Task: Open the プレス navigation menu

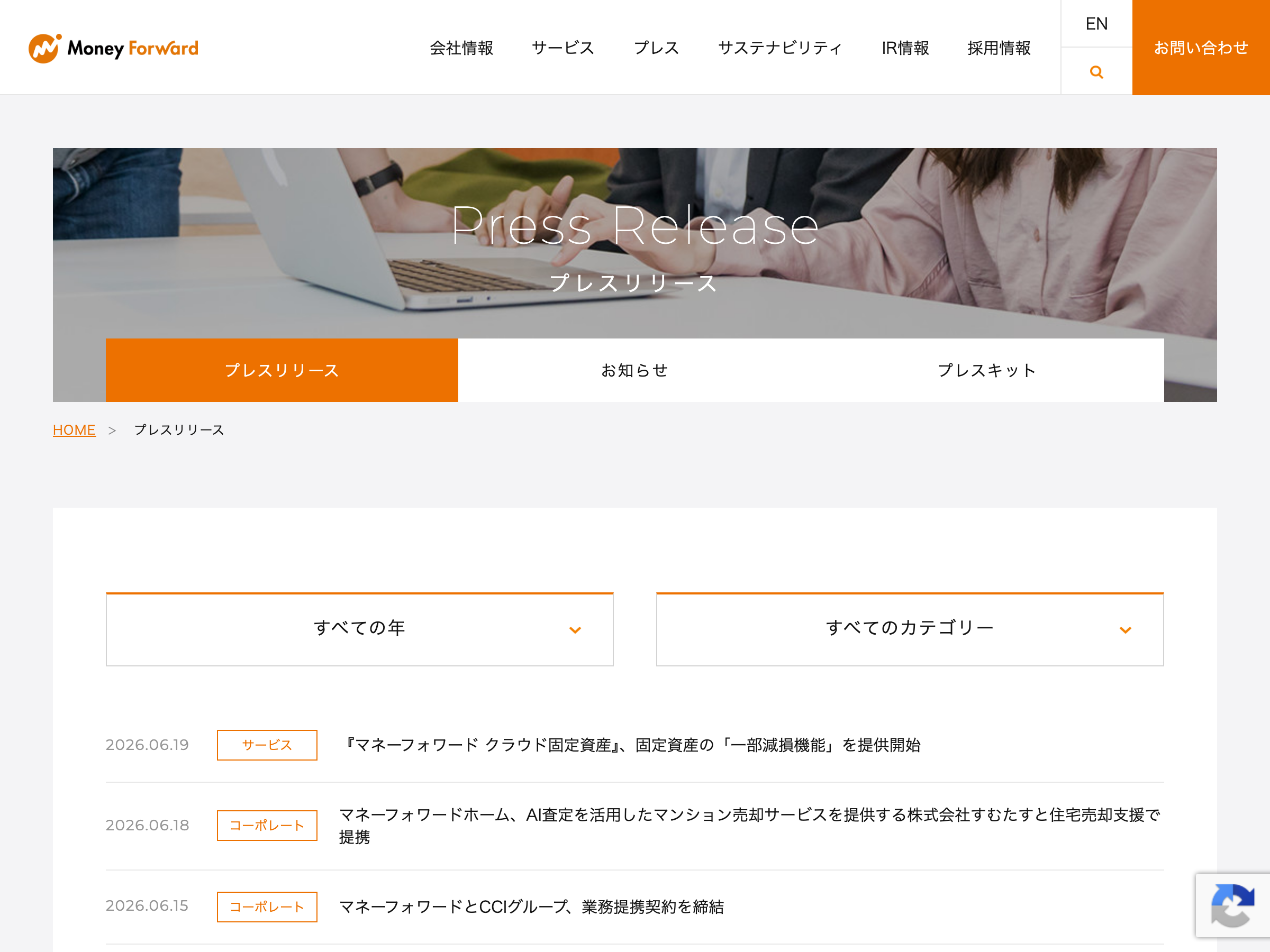Action: pyautogui.click(x=656, y=48)
